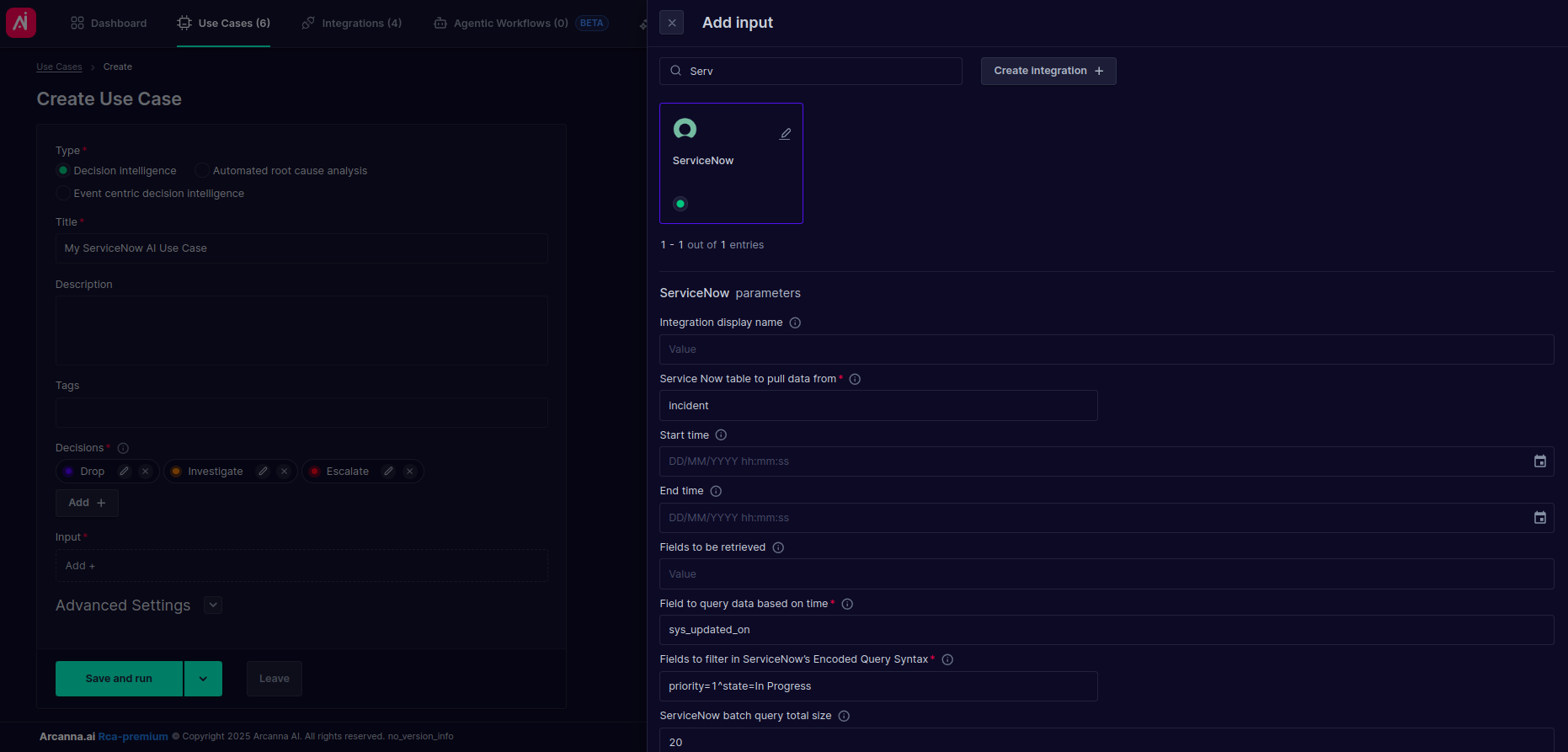Viewport: 1568px width, 752px height.
Task: Follow Use Cases breadcrumb link
Action: pos(59,67)
